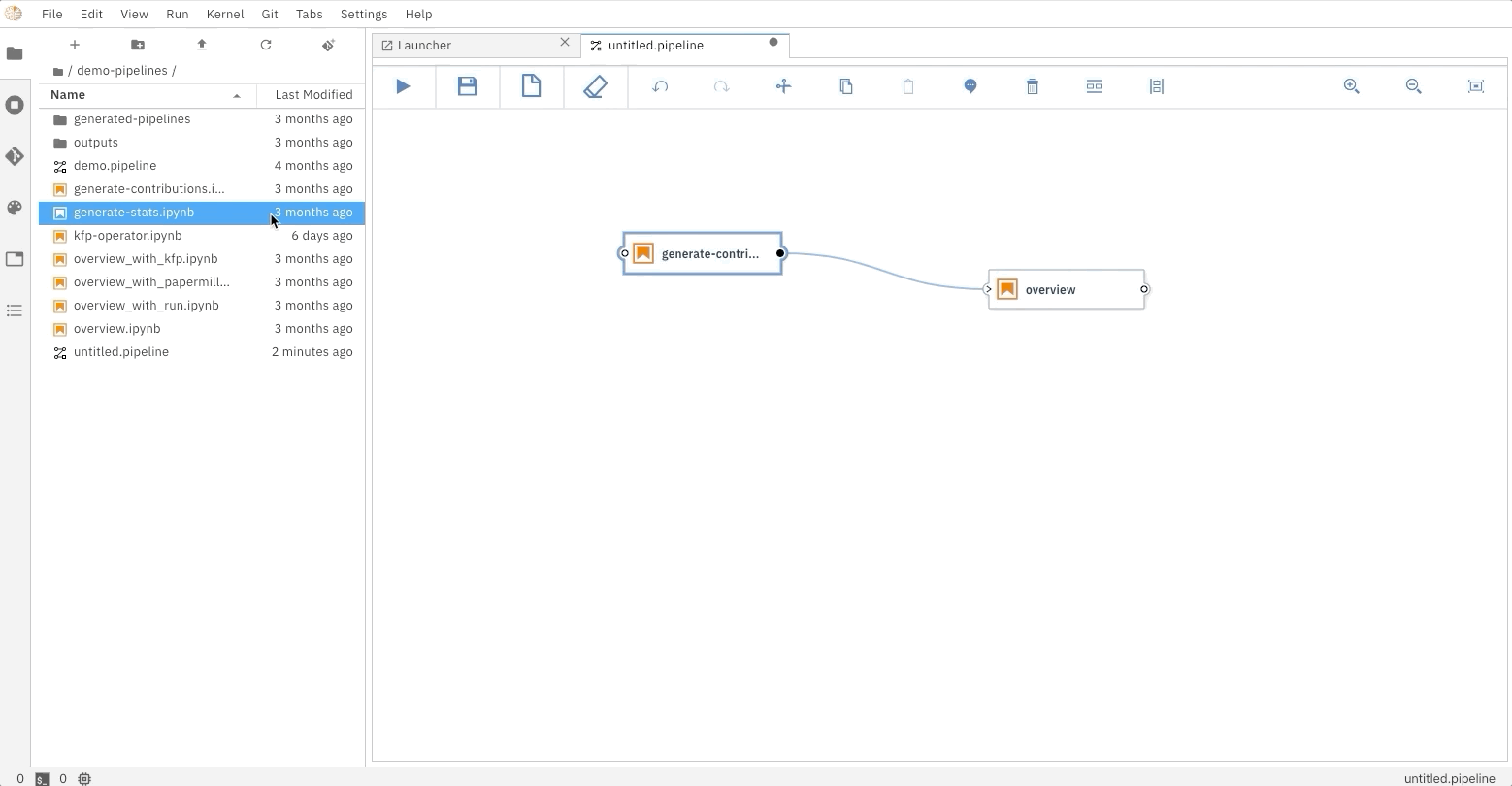Select the generated-pipelines folder
Screen dimensions: 1512x786
(202, 119)
